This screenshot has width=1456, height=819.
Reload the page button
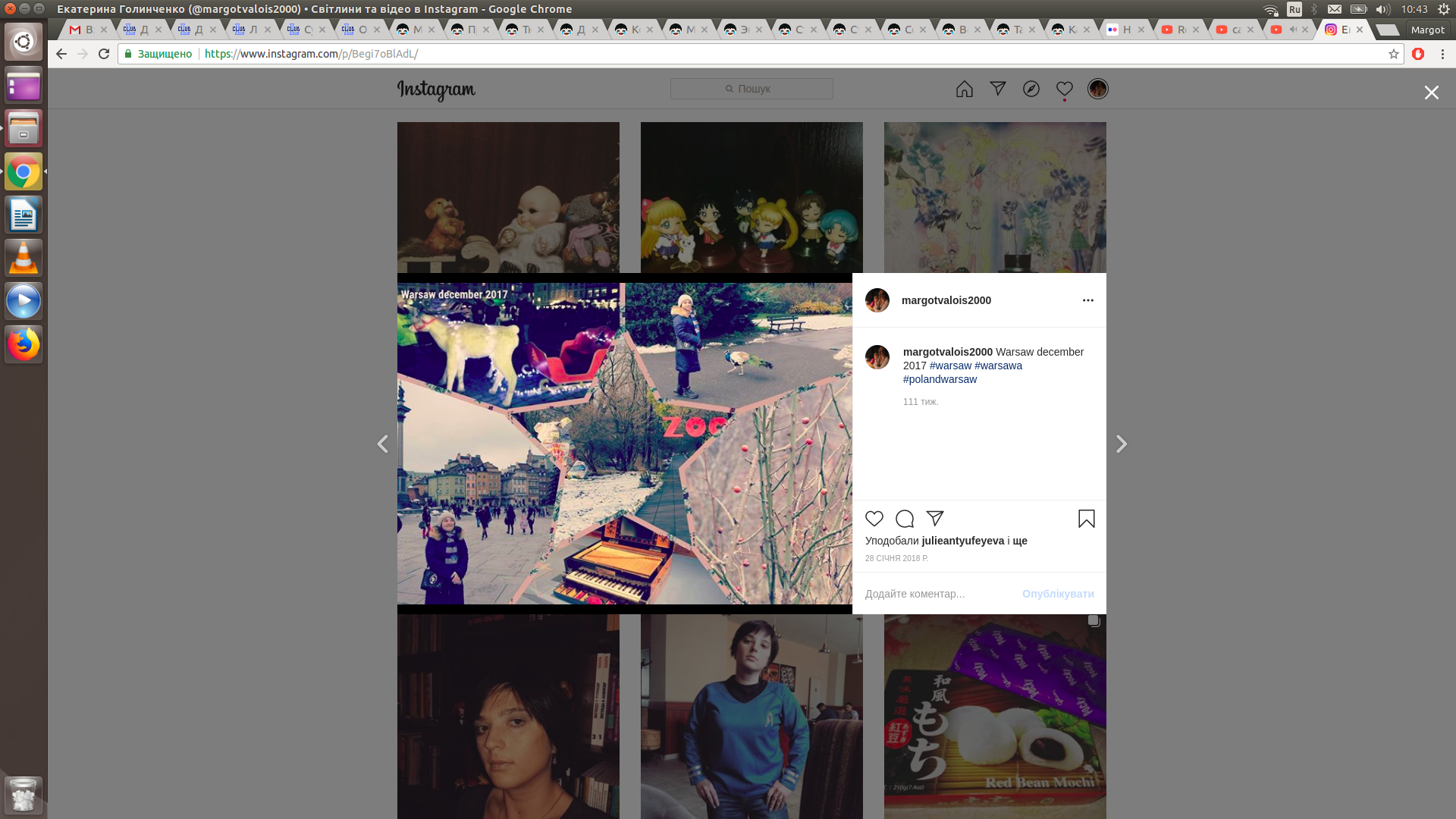pyautogui.click(x=104, y=54)
